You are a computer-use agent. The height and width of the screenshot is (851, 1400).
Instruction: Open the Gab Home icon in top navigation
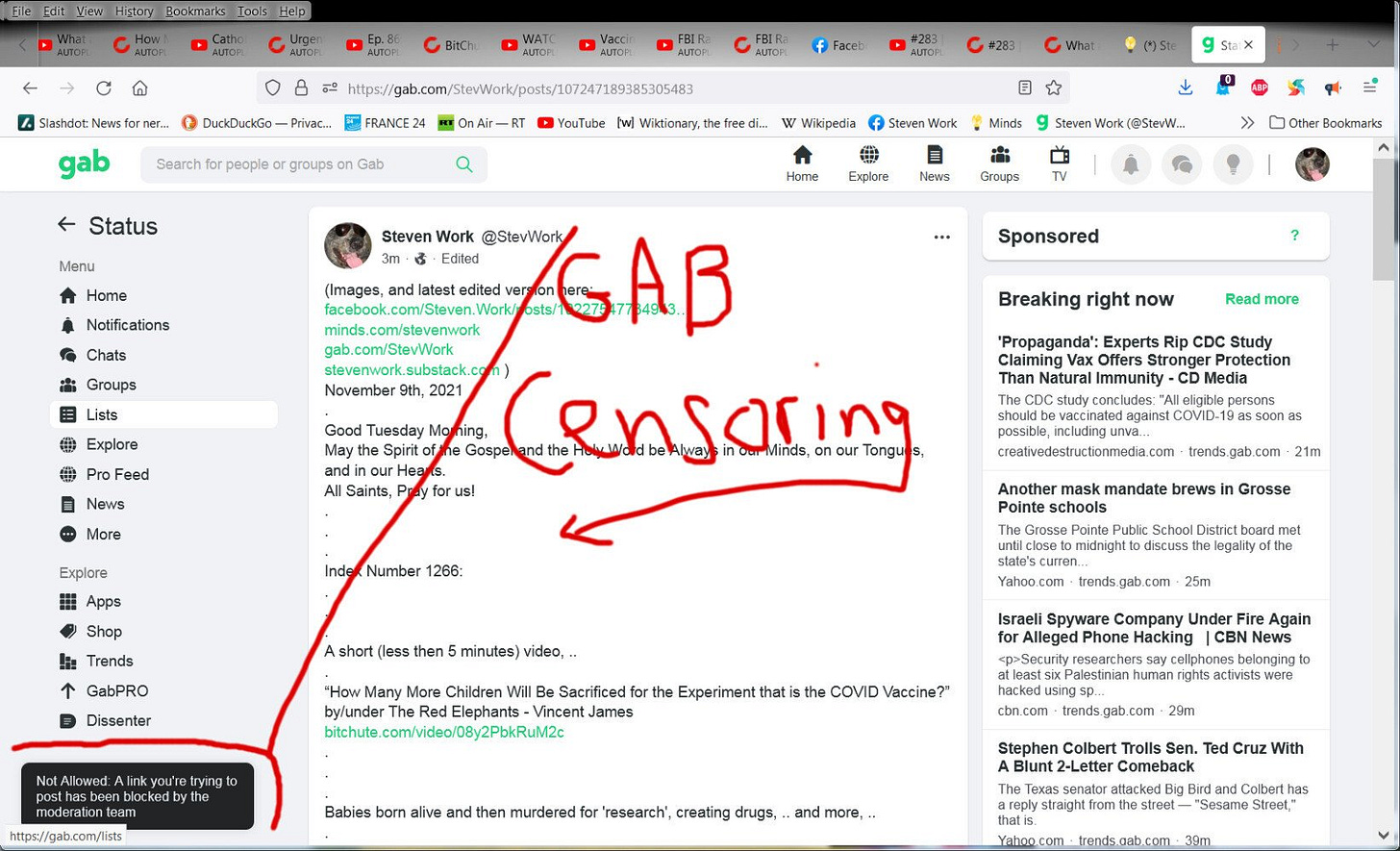pos(802,163)
